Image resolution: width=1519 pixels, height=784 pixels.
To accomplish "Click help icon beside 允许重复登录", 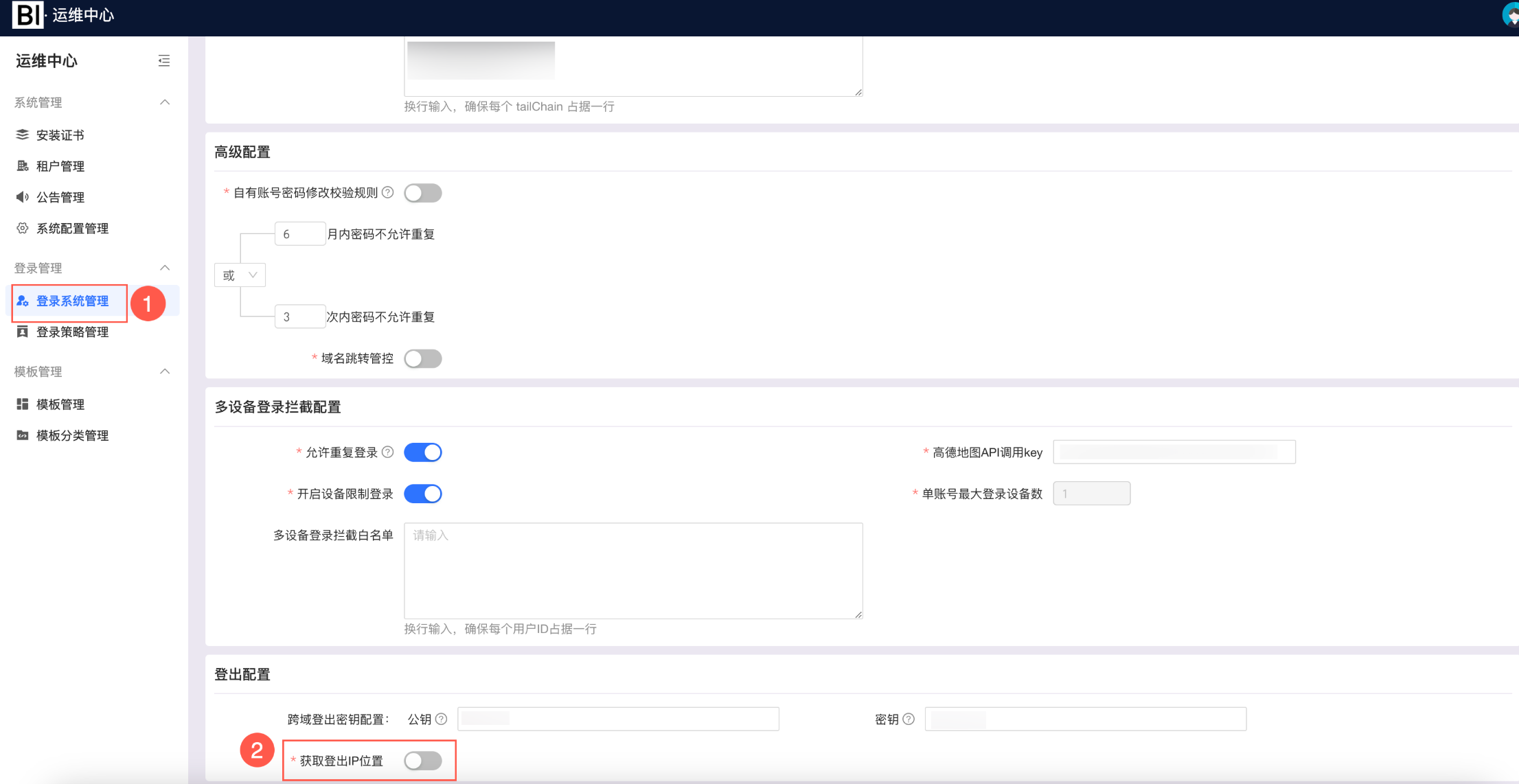I will 388,452.
